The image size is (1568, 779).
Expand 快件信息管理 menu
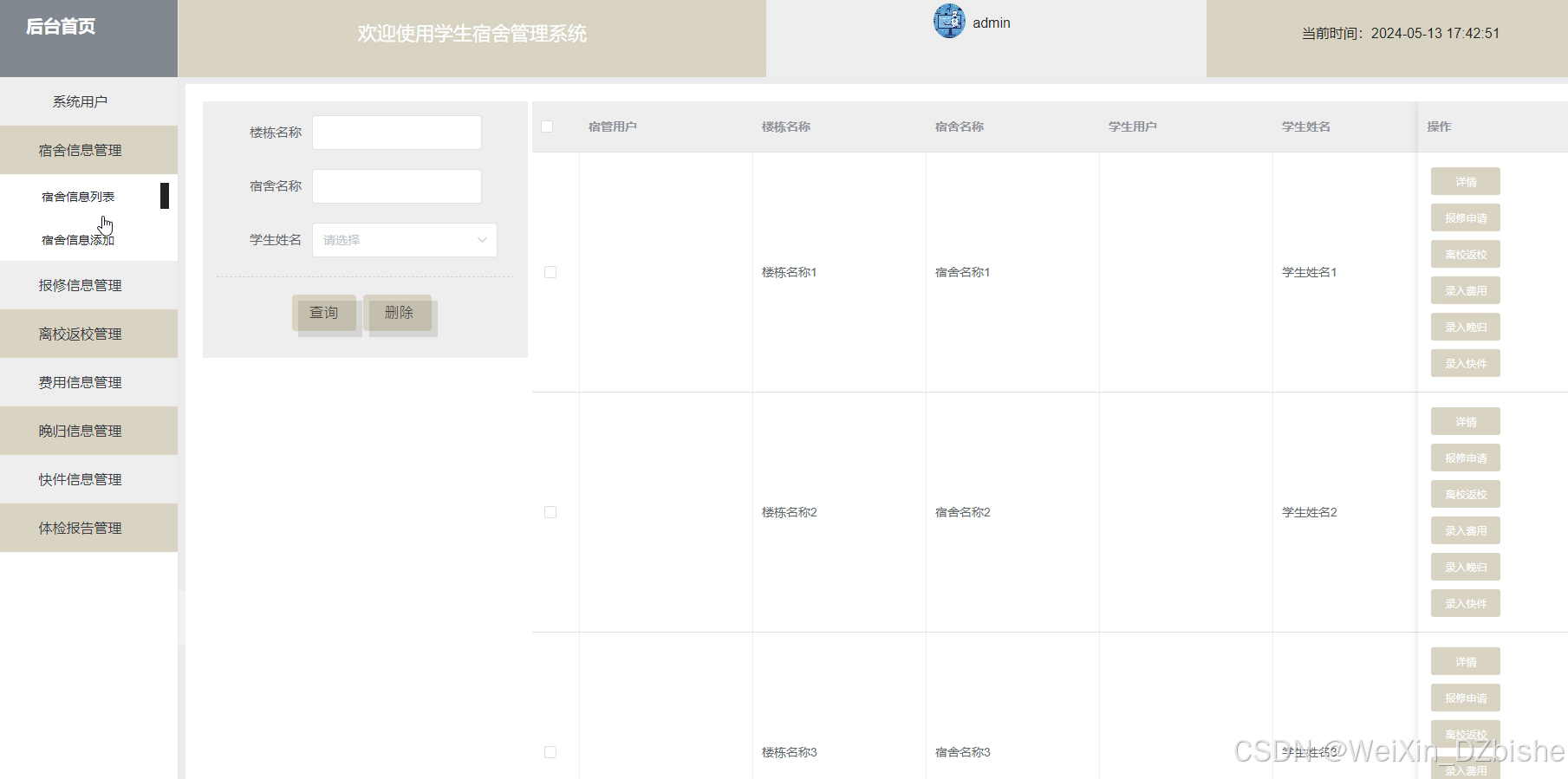click(88, 479)
